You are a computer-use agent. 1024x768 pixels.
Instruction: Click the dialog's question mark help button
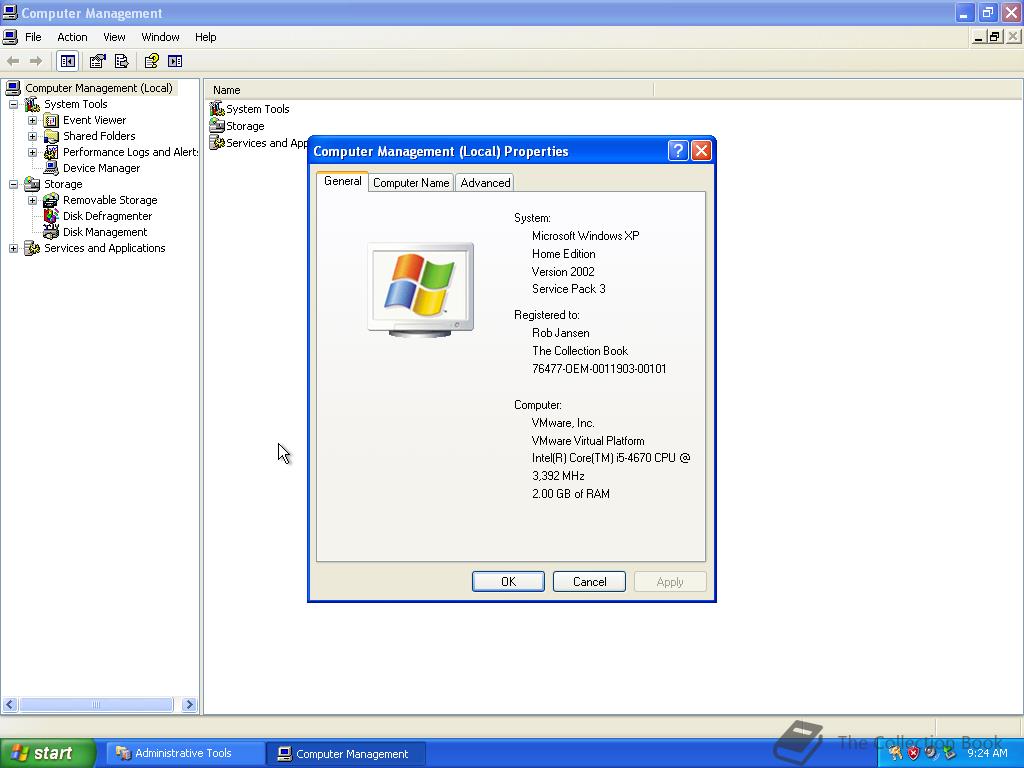point(678,151)
